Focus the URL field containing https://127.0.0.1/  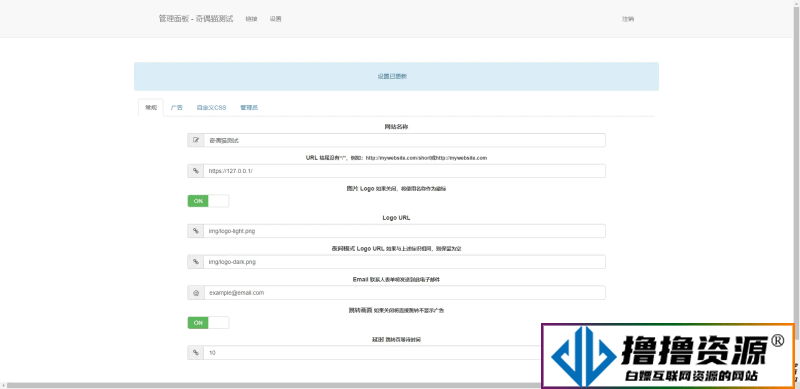[x=405, y=171]
